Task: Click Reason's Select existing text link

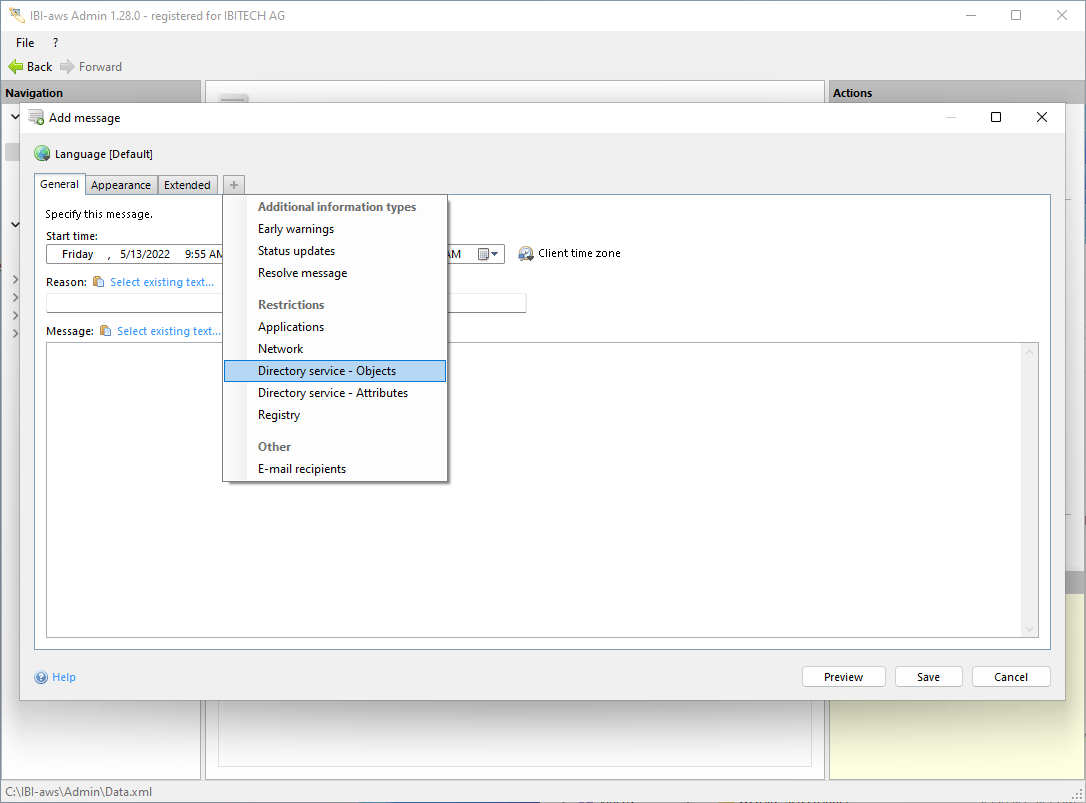Action: 162,282
